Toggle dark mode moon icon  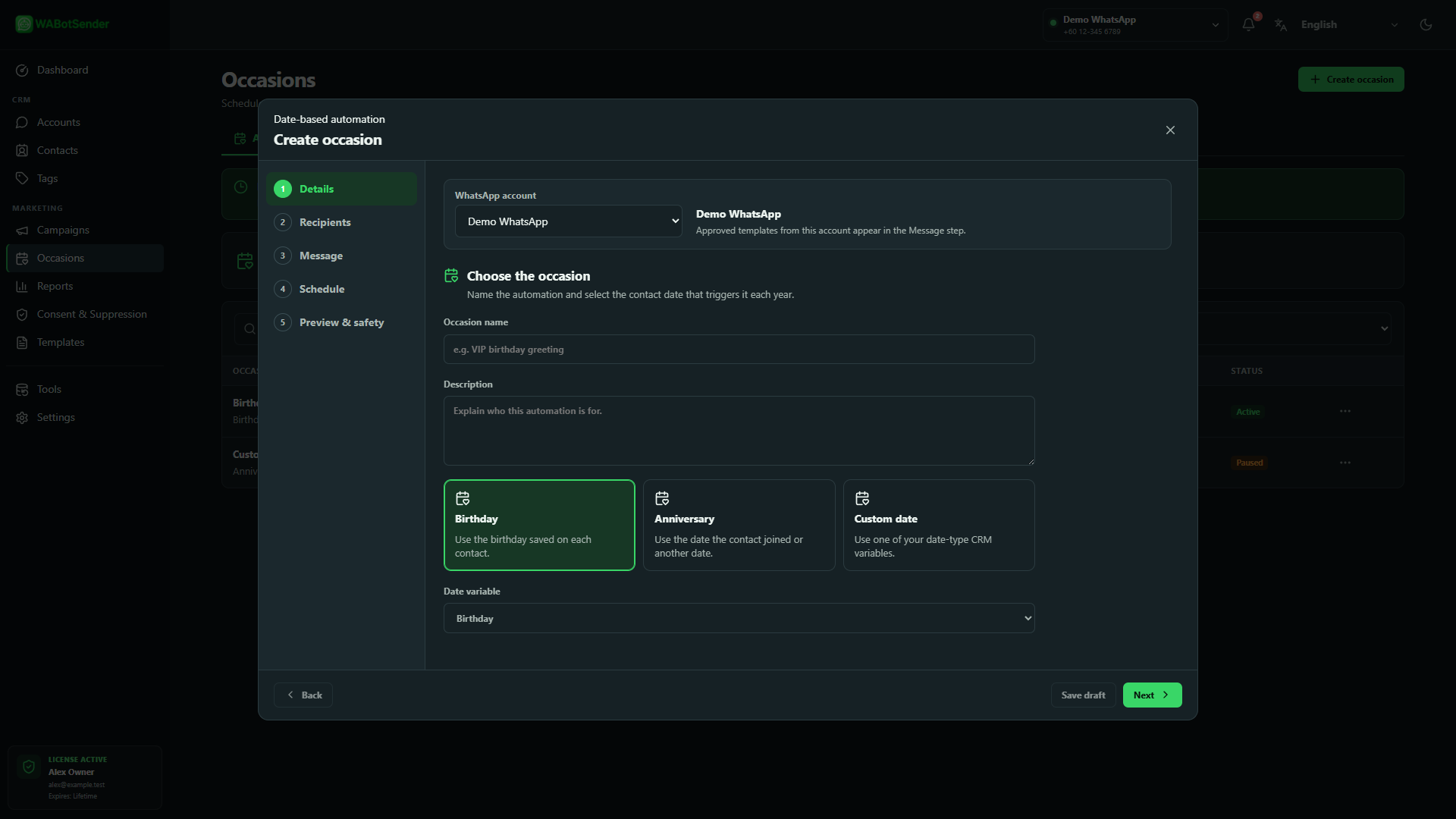point(1426,24)
